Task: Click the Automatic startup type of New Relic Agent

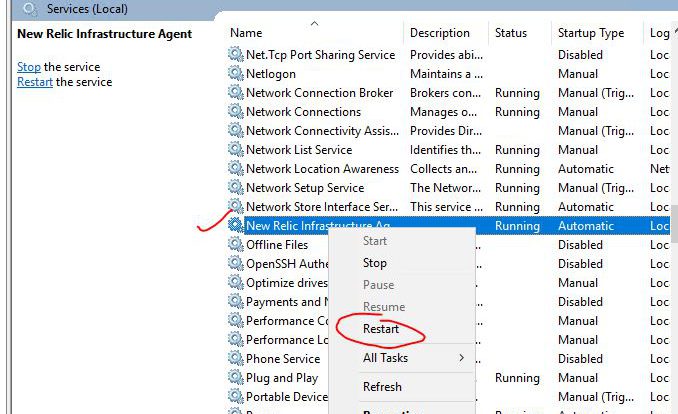Action: pos(586,226)
